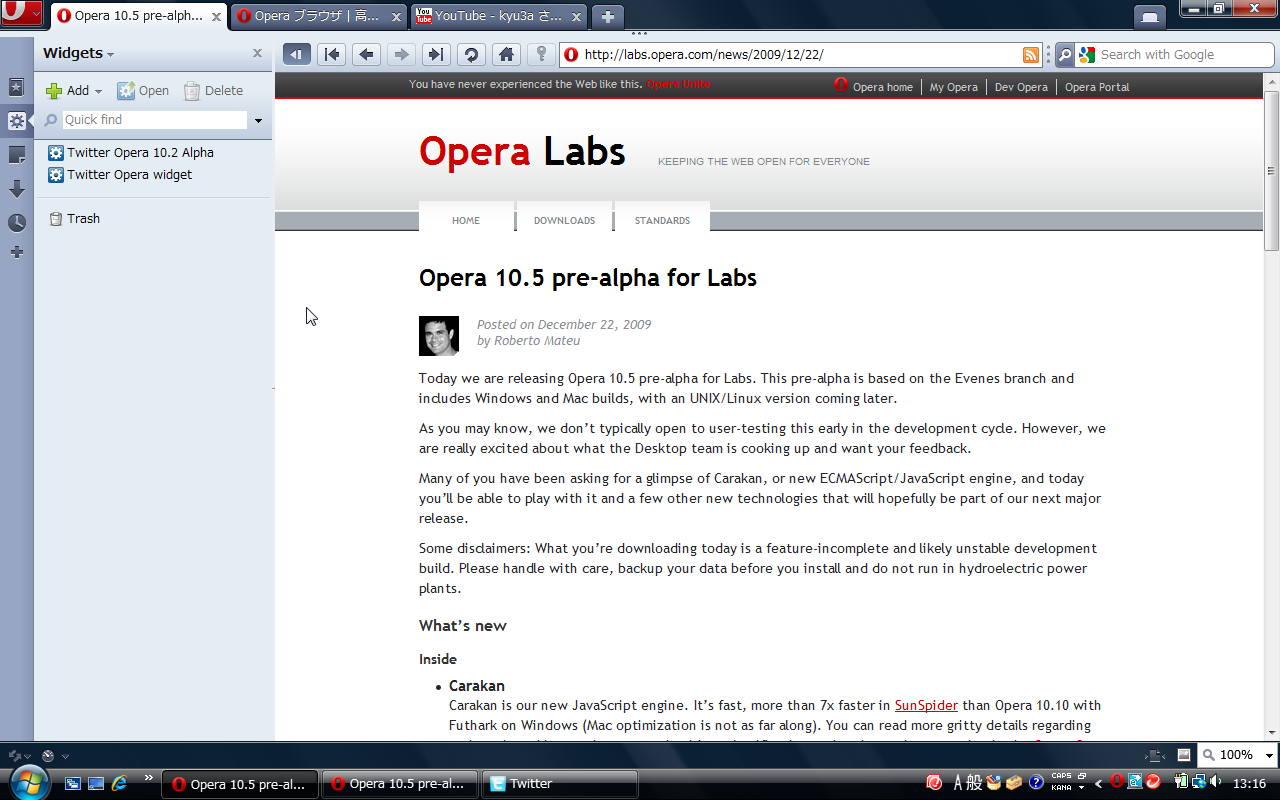This screenshot has width=1280, height=800.
Task: Click the Rewind navigation button
Action: (332, 55)
